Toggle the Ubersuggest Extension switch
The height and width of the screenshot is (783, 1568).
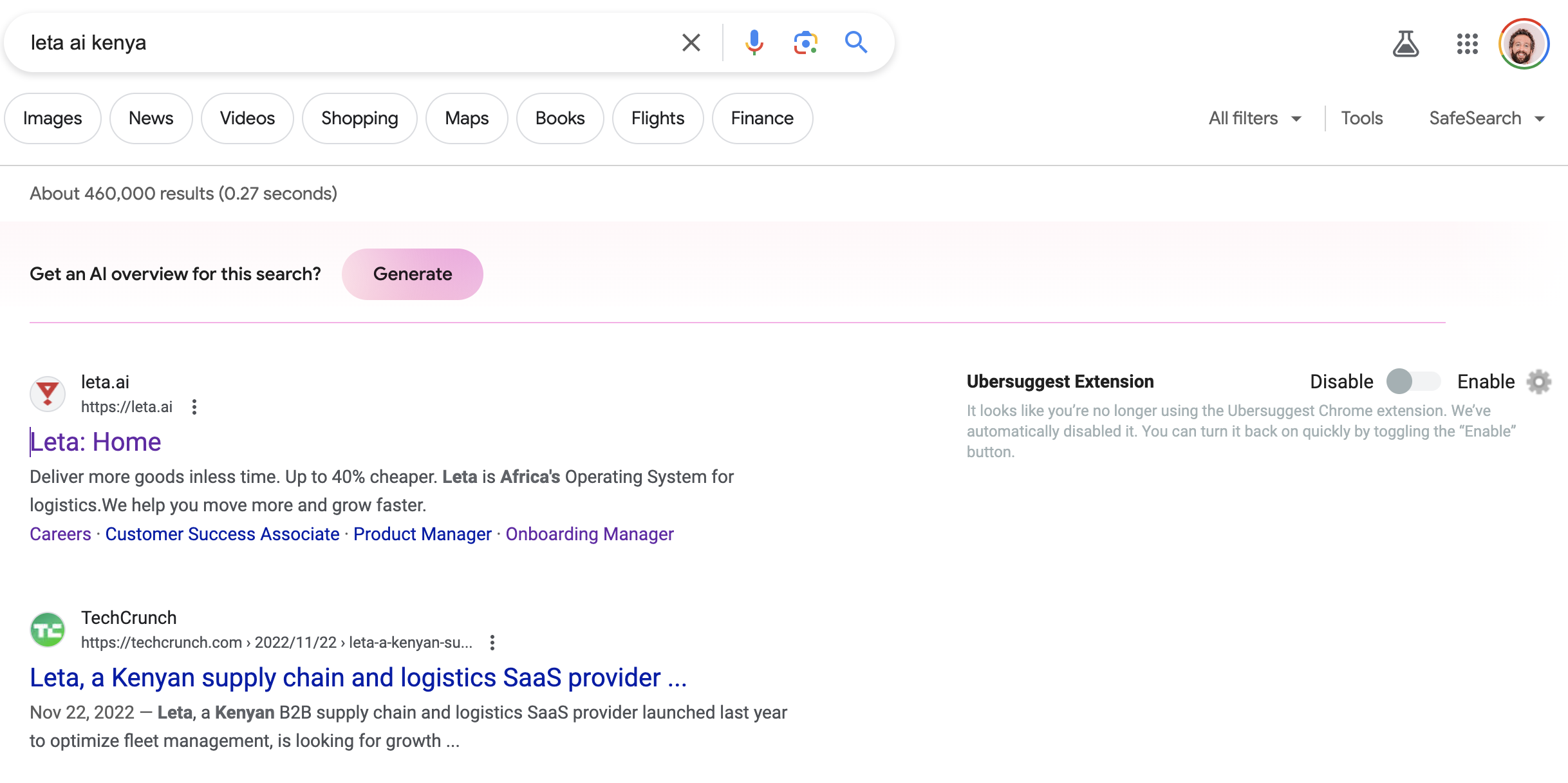click(x=1414, y=381)
